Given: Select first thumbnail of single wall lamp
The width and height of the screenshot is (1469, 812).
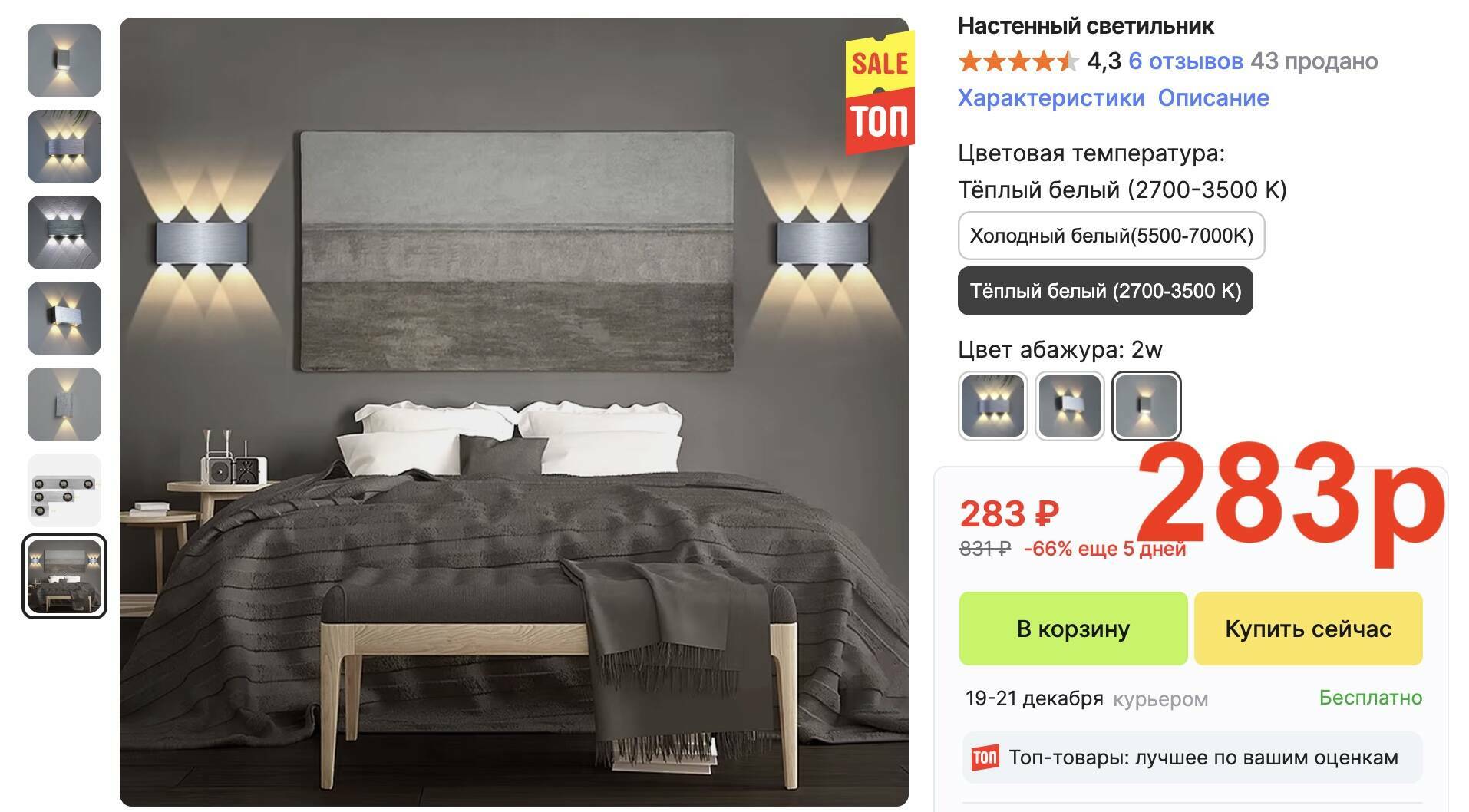Looking at the screenshot, I should (x=64, y=61).
